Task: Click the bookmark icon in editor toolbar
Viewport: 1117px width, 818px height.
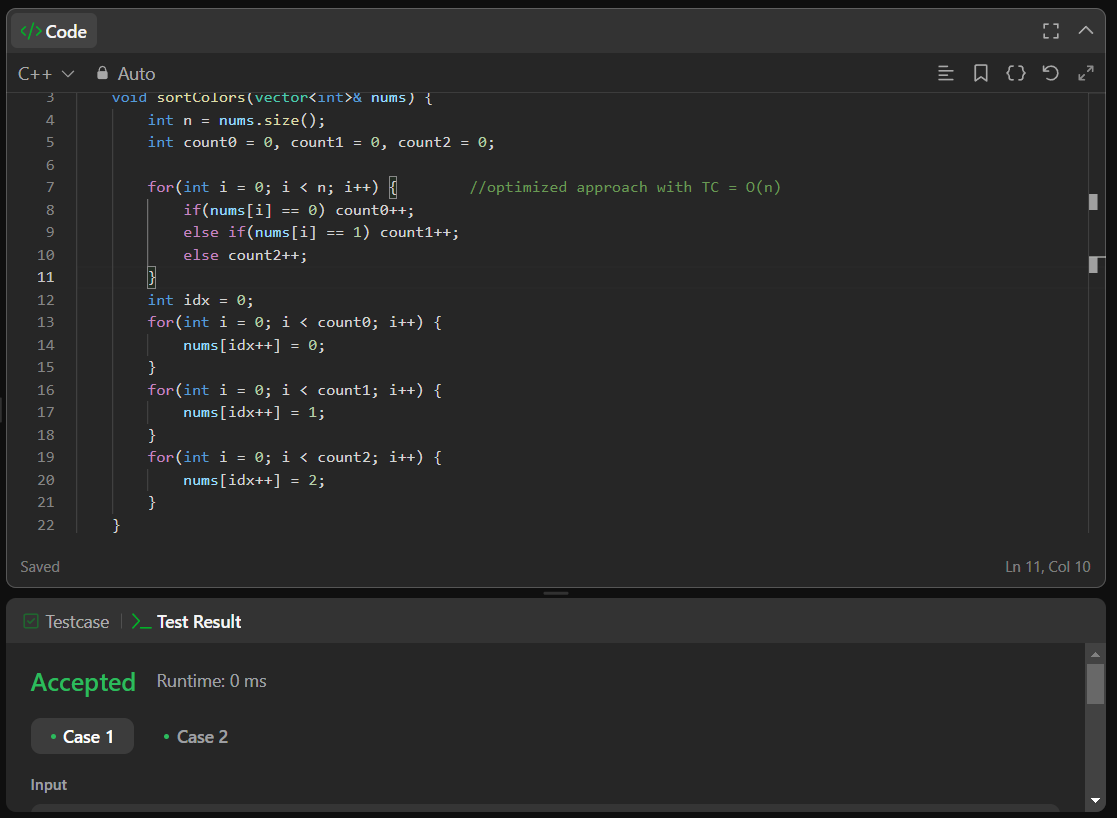Action: pyautogui.click(x=981, y=73)
